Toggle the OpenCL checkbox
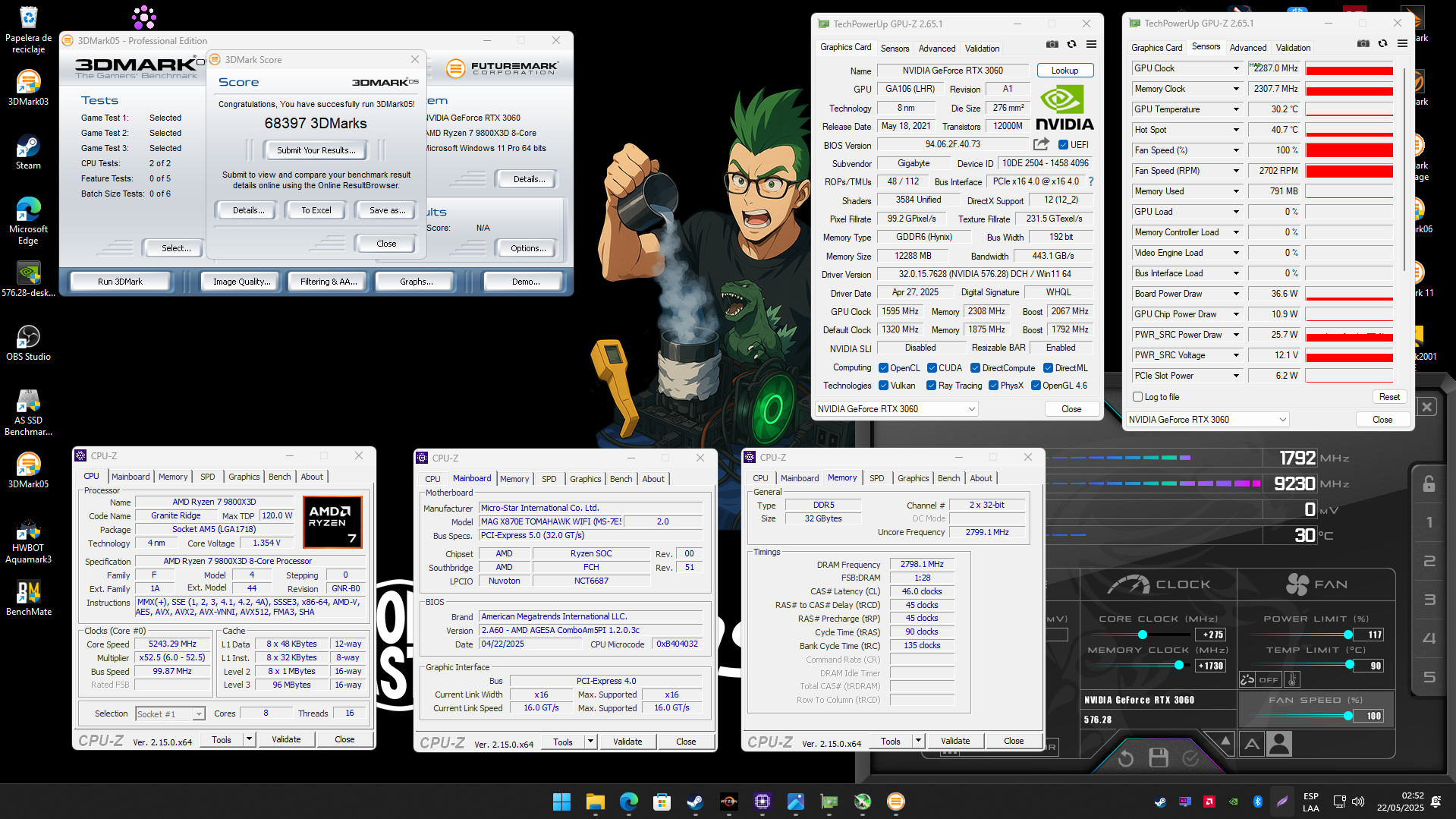 coord(883,368)
